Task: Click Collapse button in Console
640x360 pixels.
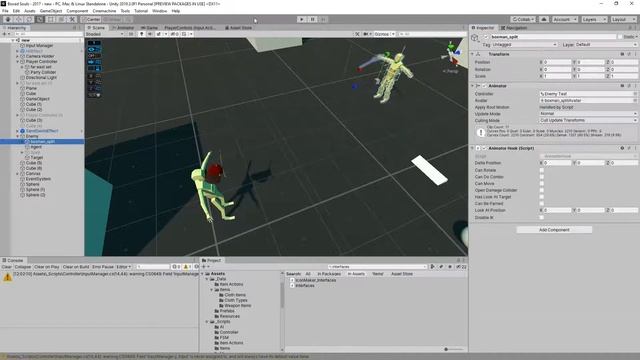Action: (x=23, y=267)
